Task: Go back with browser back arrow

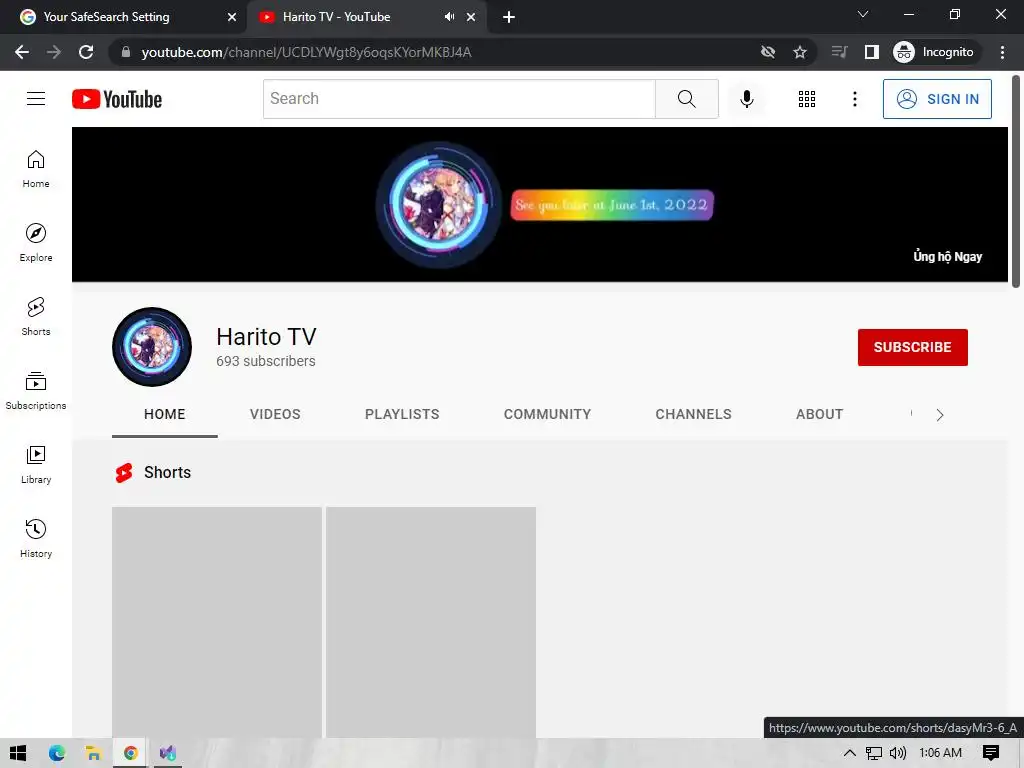Action: pyautogui.click(x=22, y=52)
